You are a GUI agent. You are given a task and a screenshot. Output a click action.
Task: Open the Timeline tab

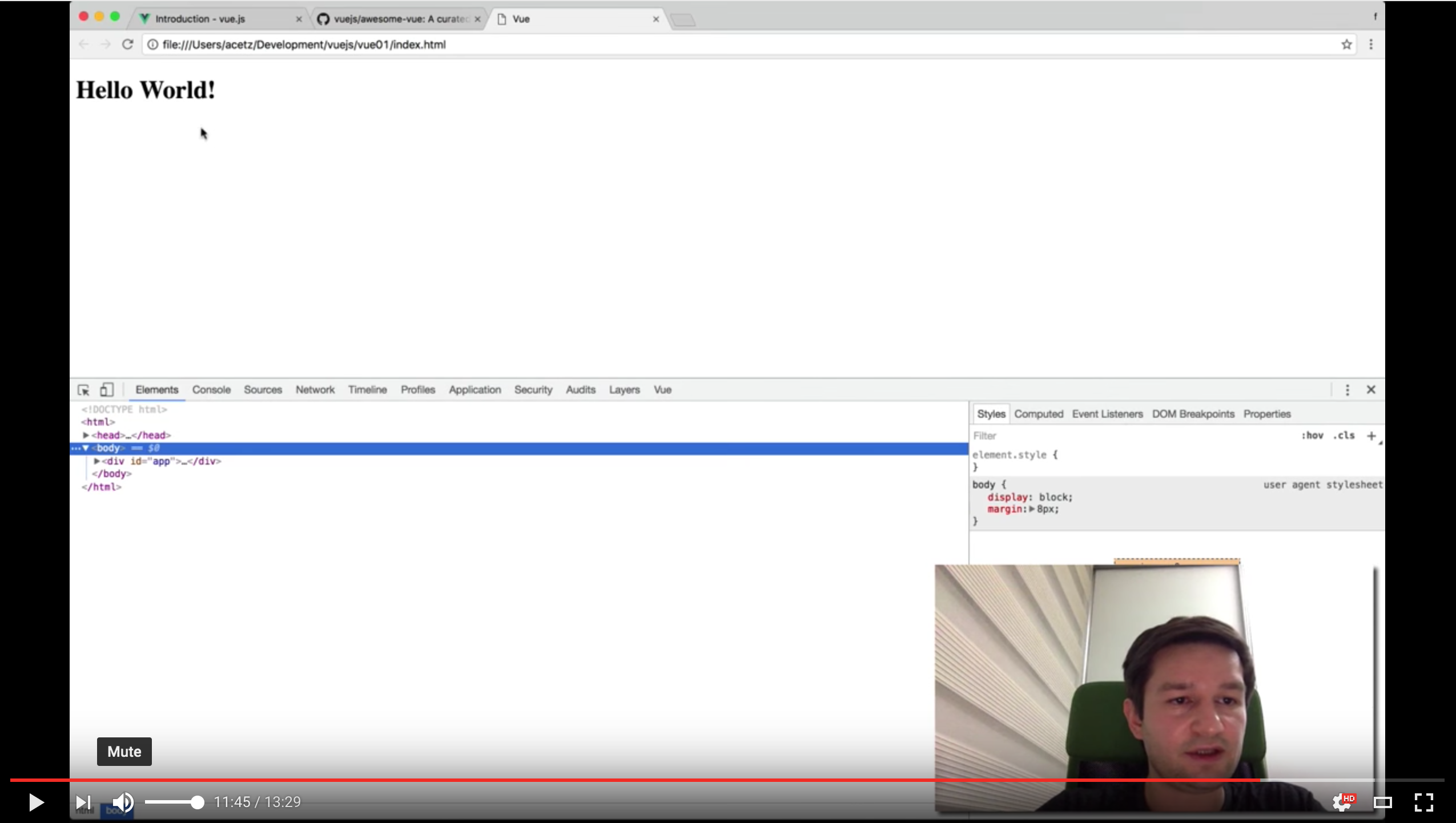coord(367,390)
